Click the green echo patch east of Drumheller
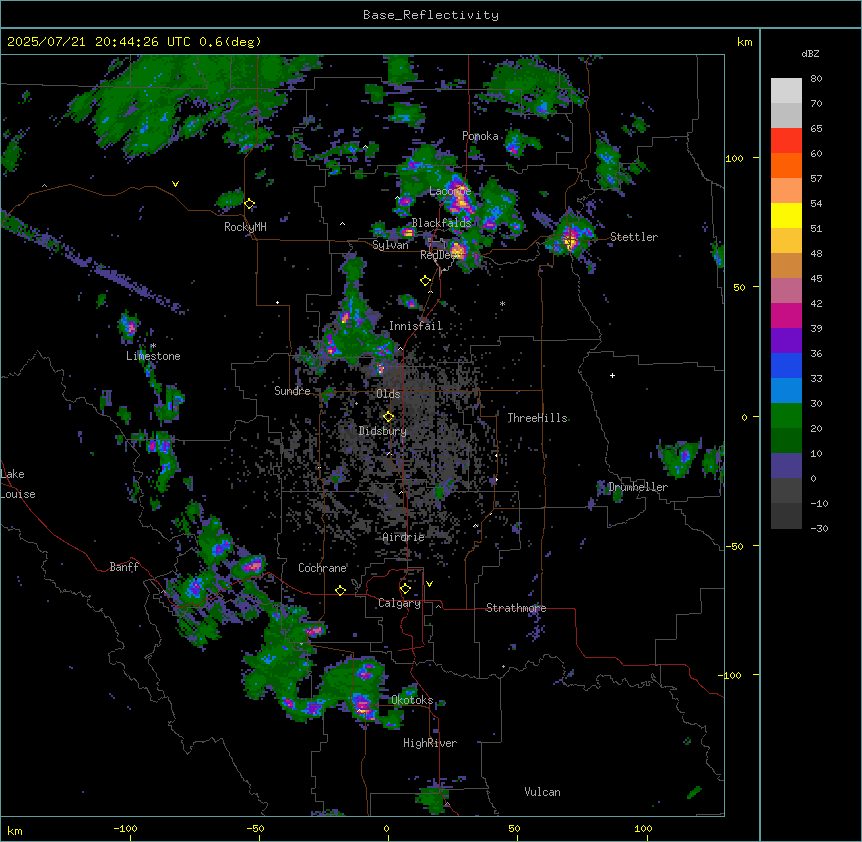Viewport: 862px width, 842px height. pos(679,457)
